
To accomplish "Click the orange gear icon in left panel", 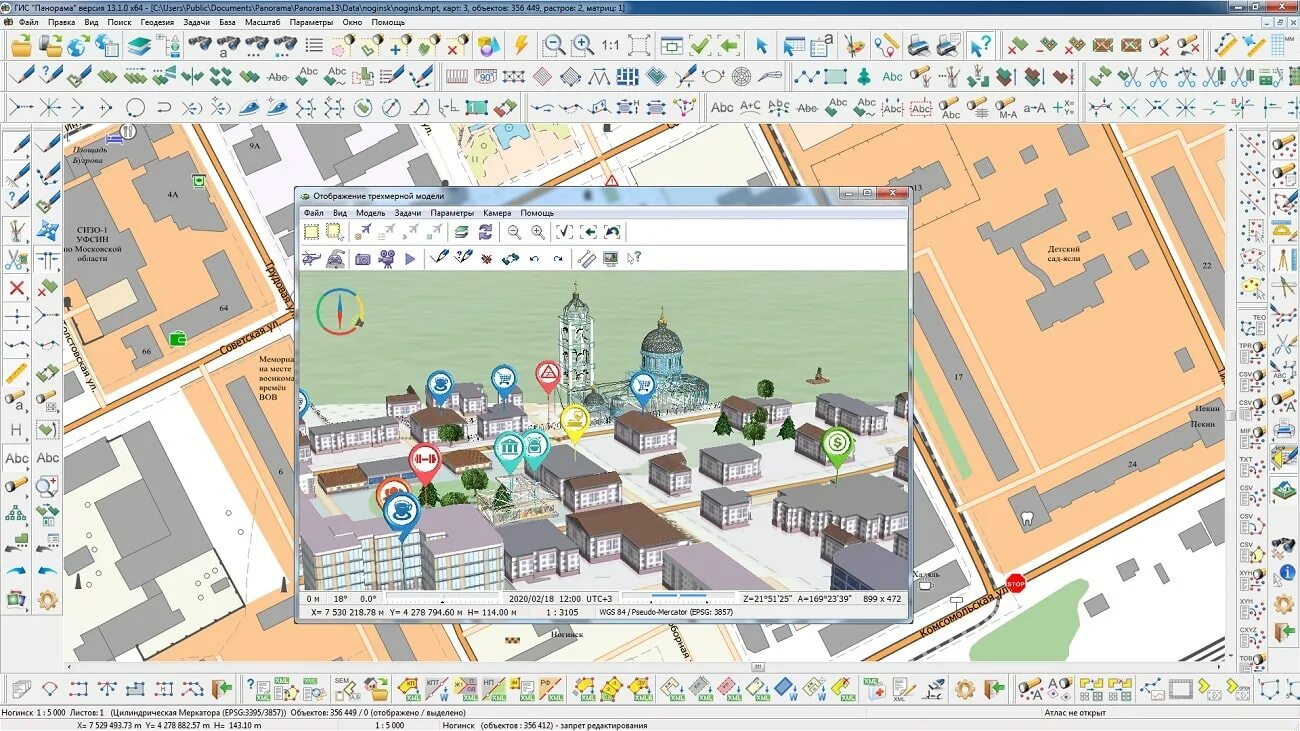I will point(47,601).
